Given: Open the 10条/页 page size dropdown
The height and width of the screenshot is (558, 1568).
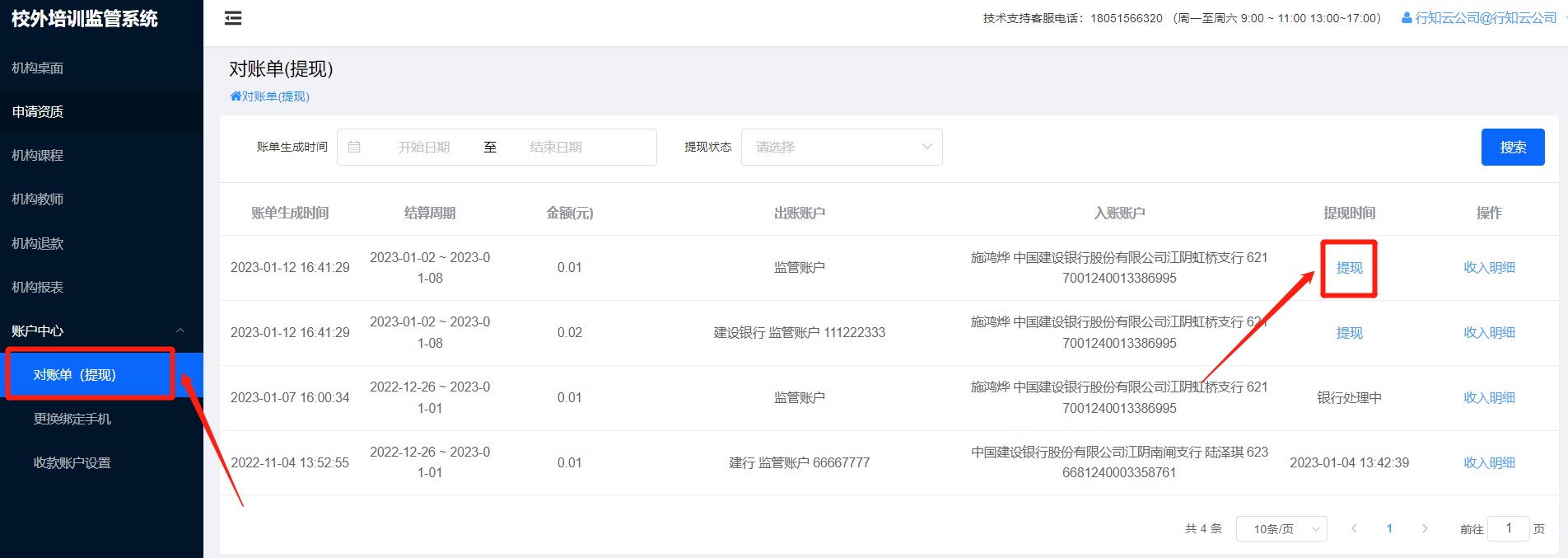Looking at the screenshot, I should point(1281,528).
